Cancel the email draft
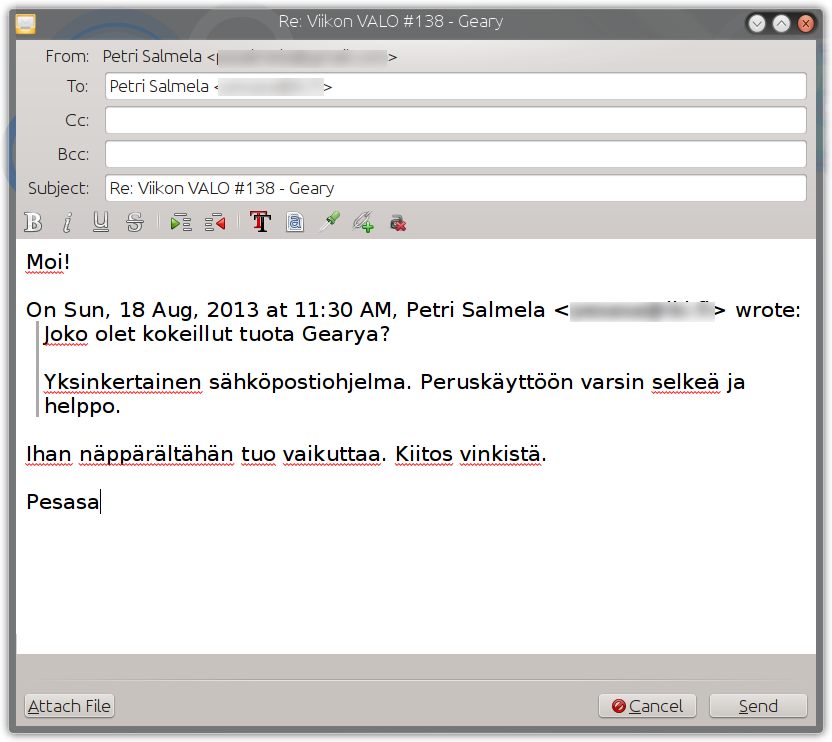Screen dimensions: 832x742 [647, 706]
